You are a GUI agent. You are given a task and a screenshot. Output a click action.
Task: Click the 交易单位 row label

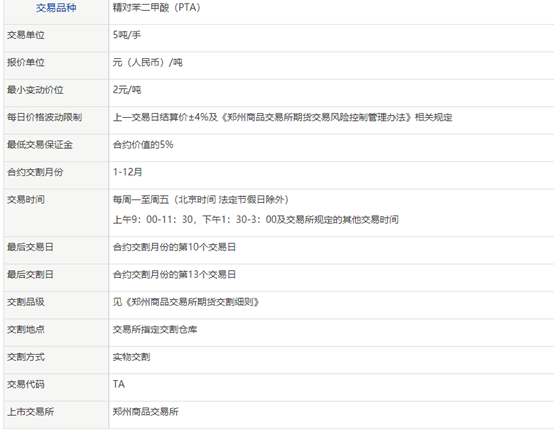coord(26,35)
